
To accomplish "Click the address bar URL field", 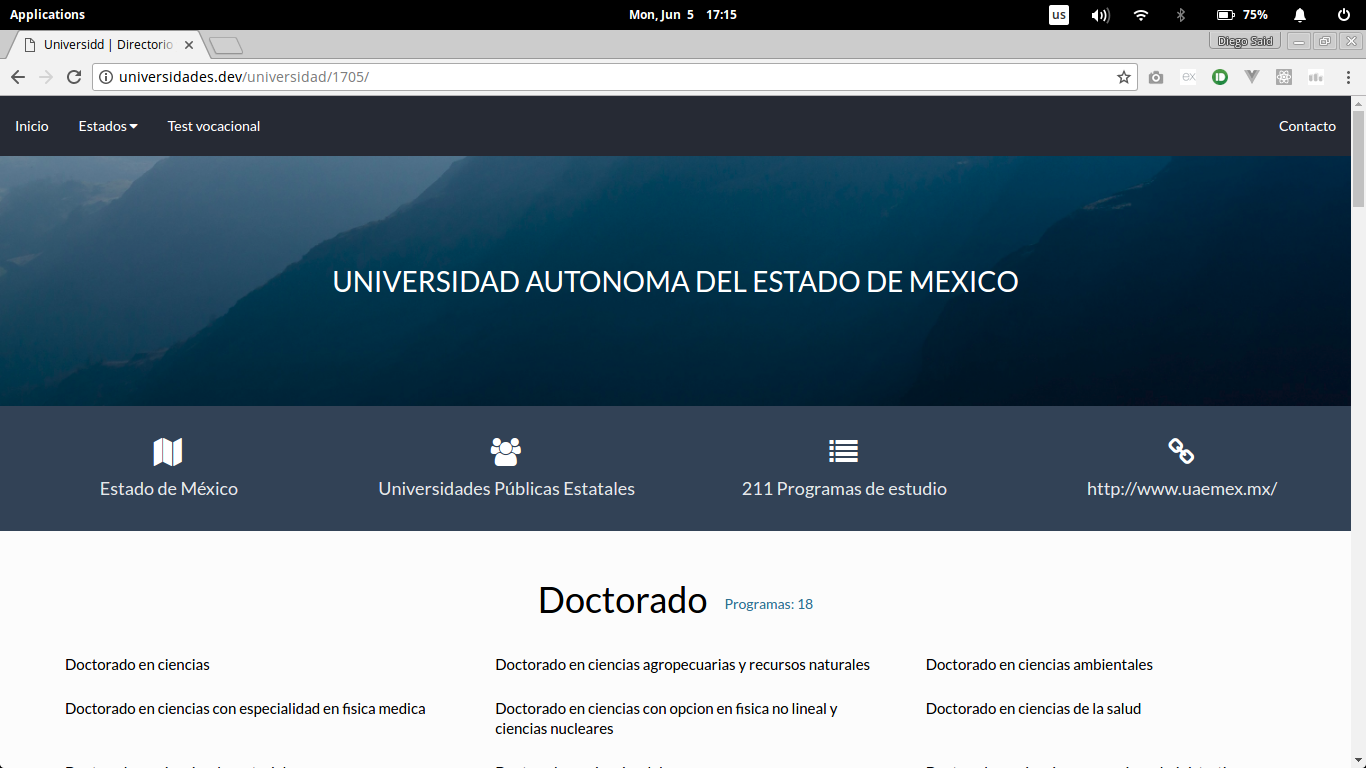I will pos(615,77).
